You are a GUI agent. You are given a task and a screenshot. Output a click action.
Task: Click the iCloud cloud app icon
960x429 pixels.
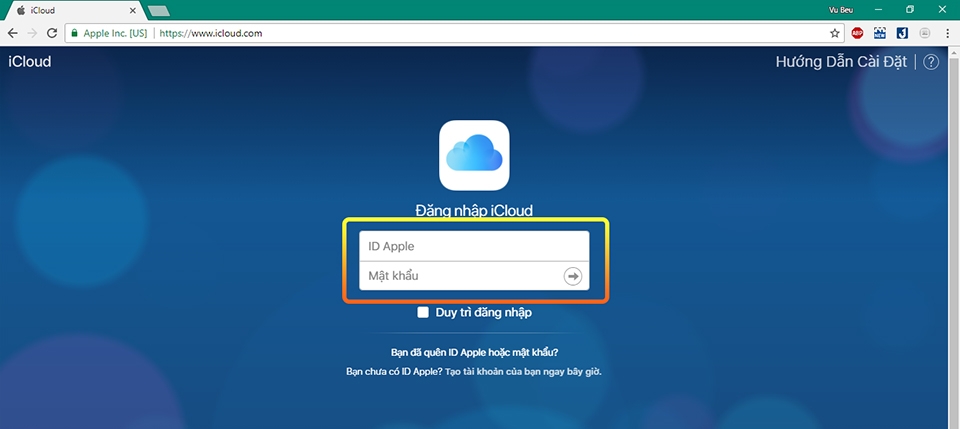click(x=474, y=155)
